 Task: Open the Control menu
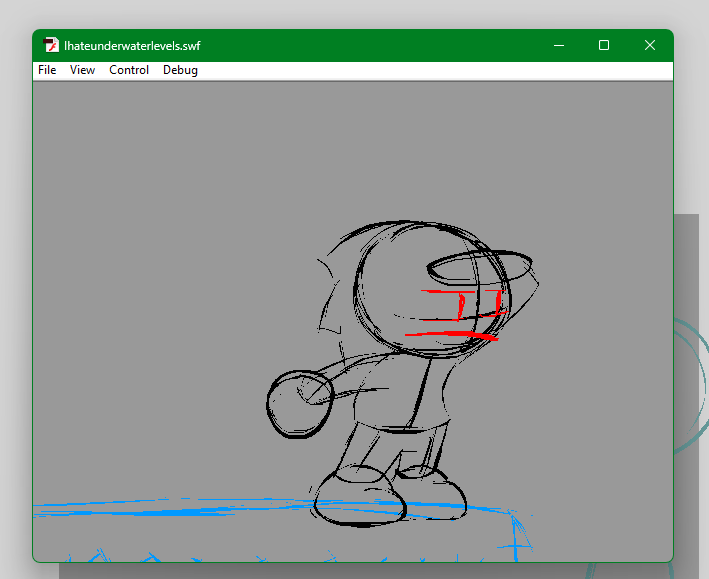pos(129,70)
